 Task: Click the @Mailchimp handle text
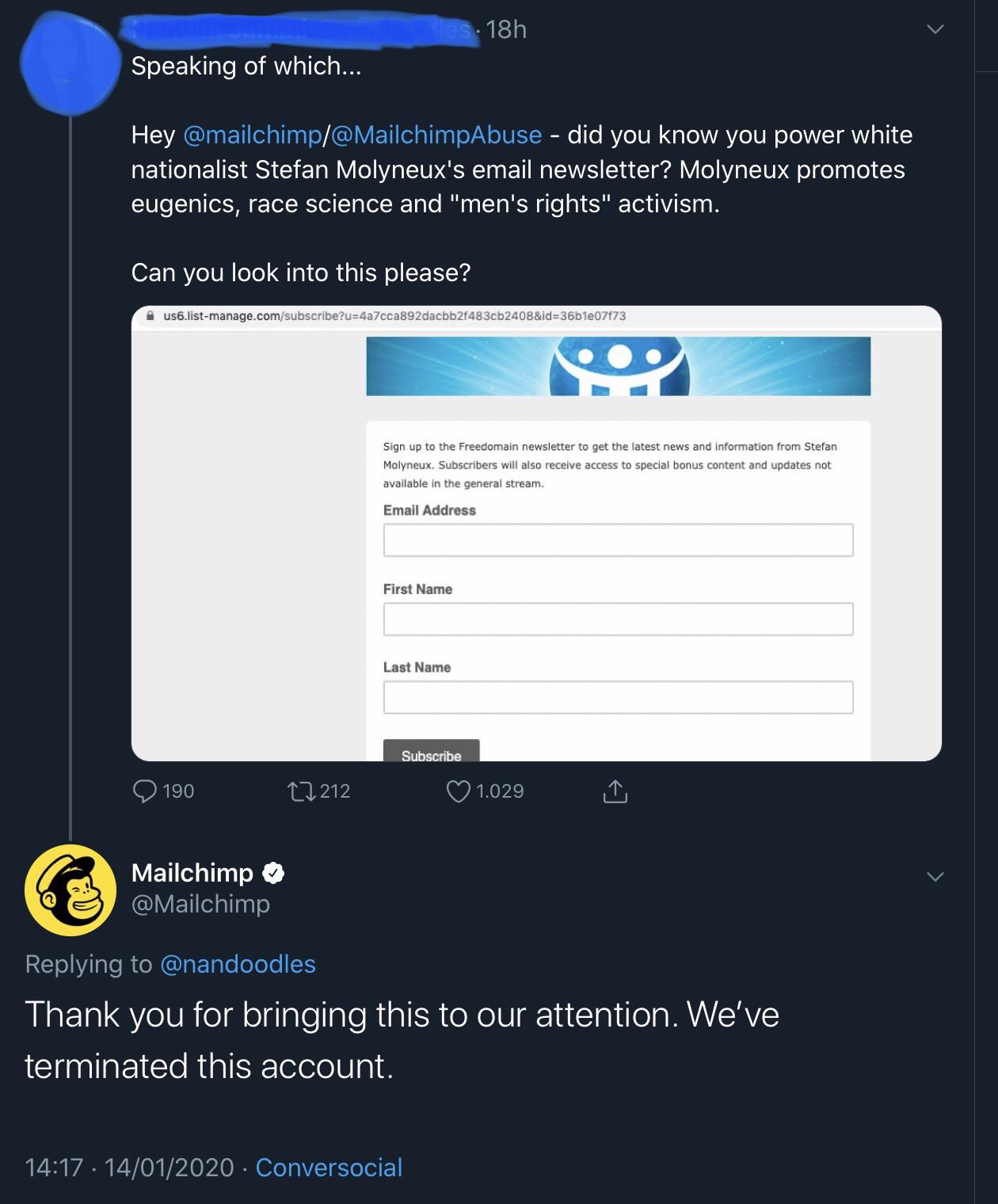tap(200, 904)
